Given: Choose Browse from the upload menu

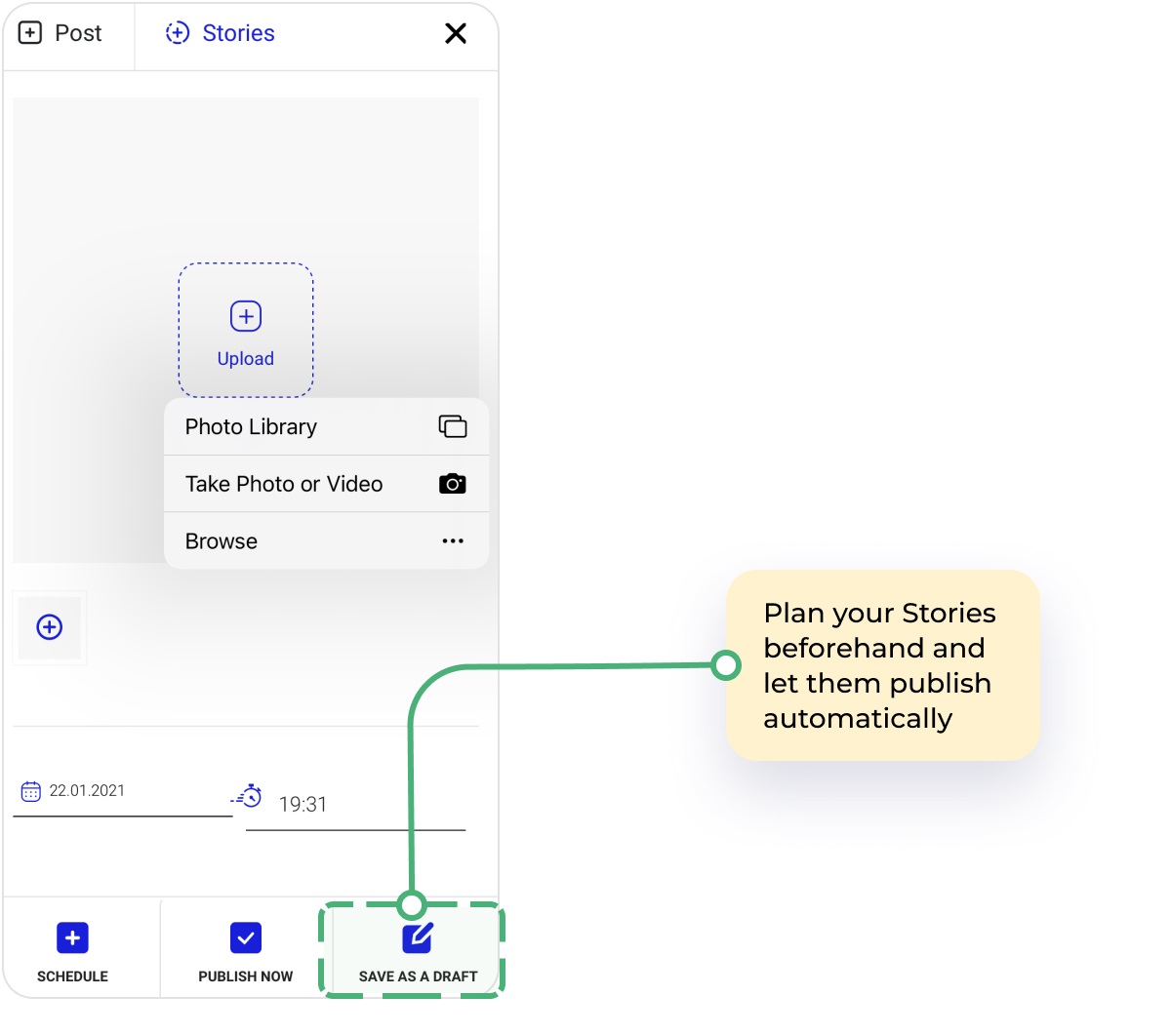Looking at the screenshot, I should (326, 541).
